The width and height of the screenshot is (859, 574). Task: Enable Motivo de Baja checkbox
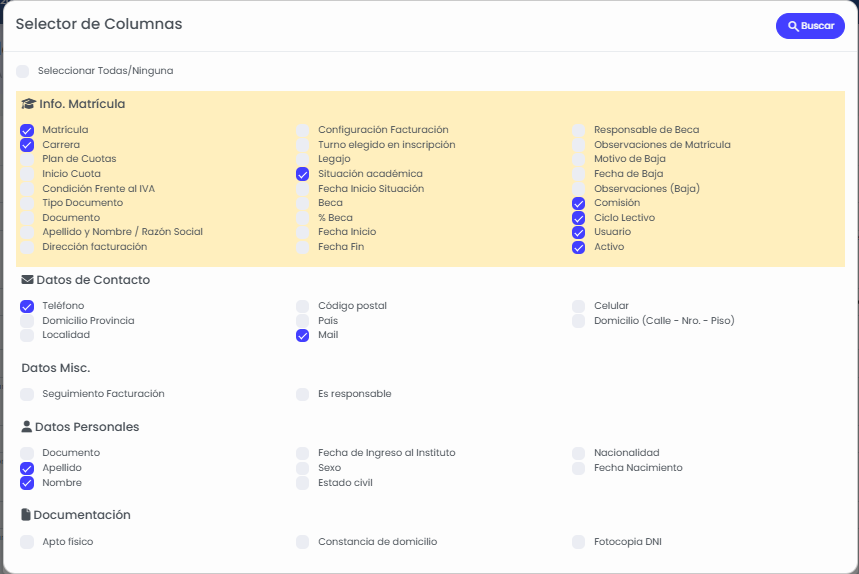(579, 159)
